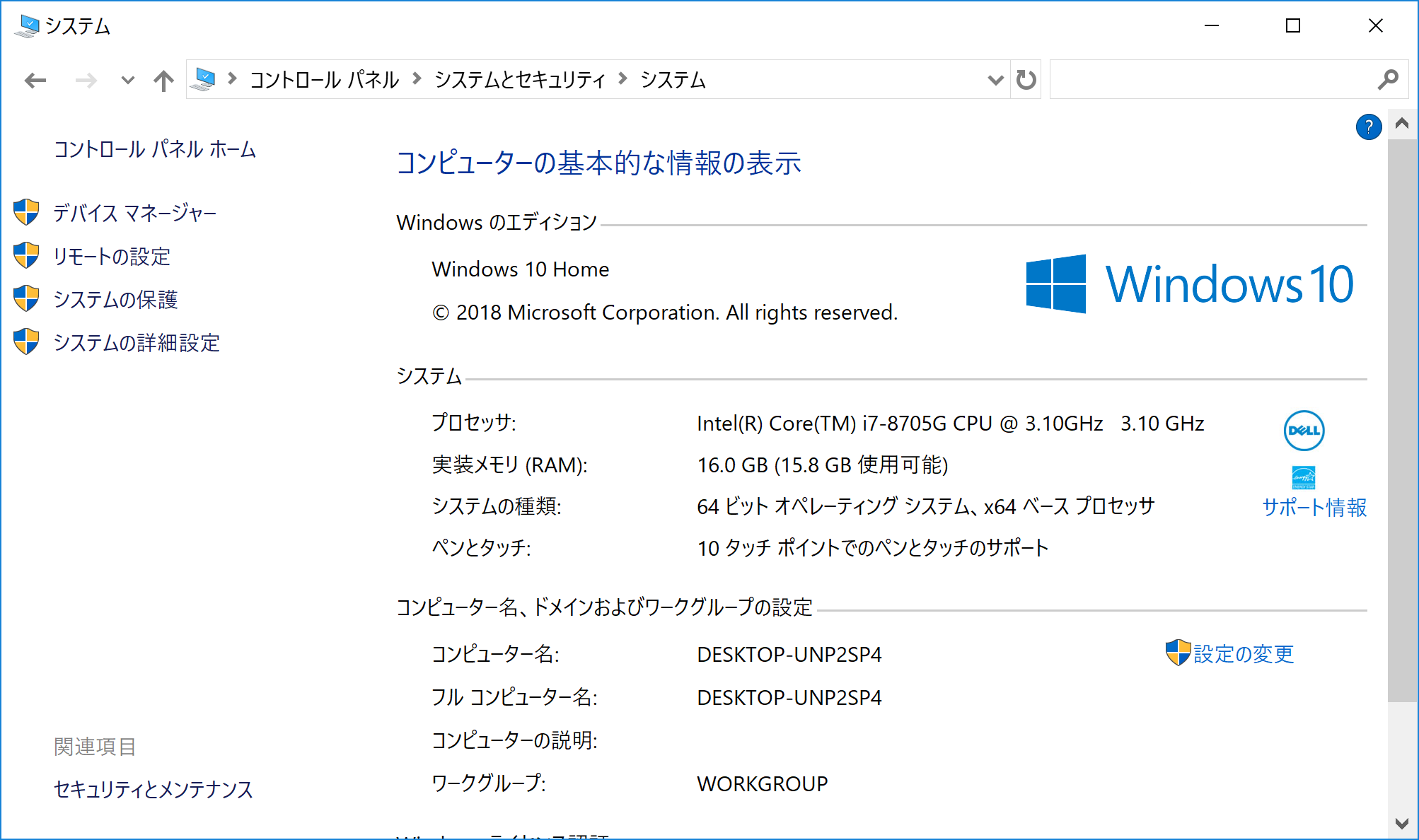Maximize the システム window
1419x840 pixels.
click(x=1293, y=25)
